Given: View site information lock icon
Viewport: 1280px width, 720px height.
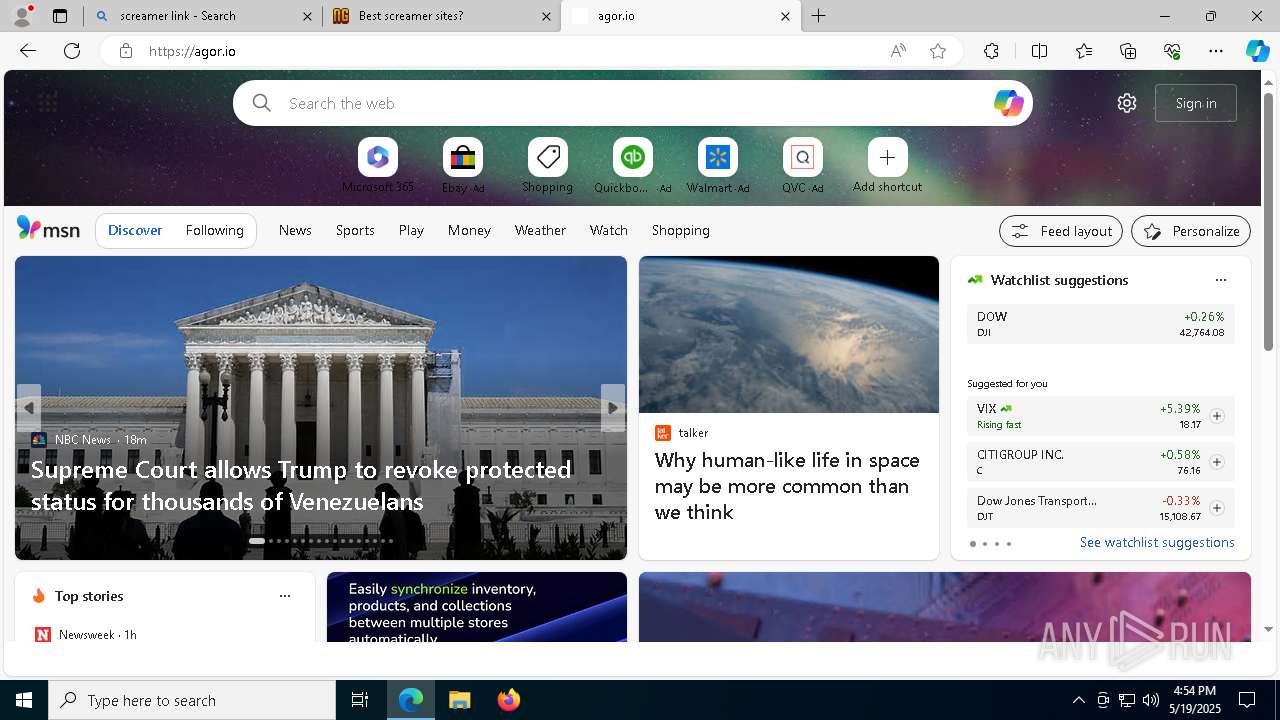Looking at the screenshot, I should point(125,51).
